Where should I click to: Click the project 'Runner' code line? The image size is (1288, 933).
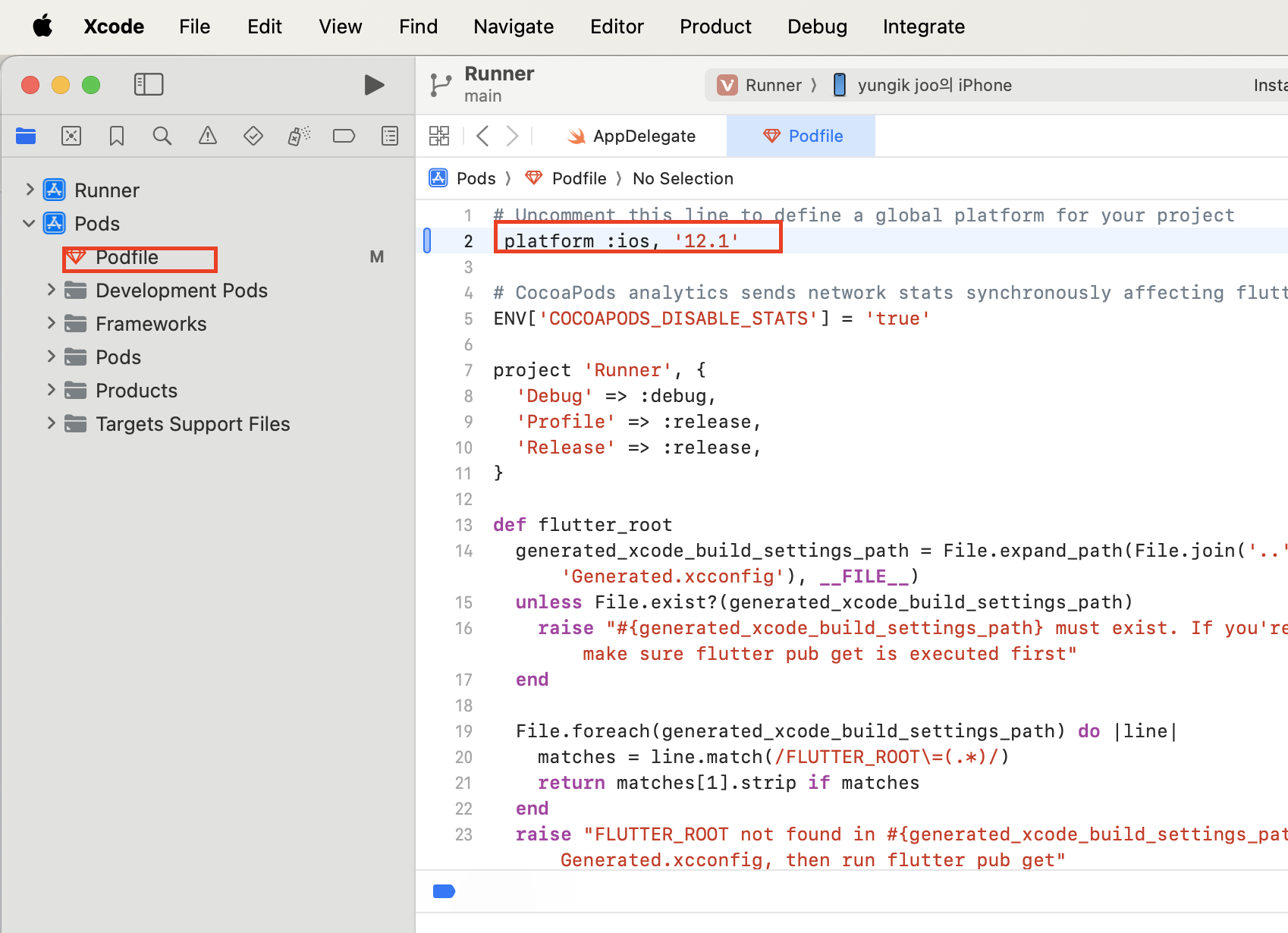point(599,370)
